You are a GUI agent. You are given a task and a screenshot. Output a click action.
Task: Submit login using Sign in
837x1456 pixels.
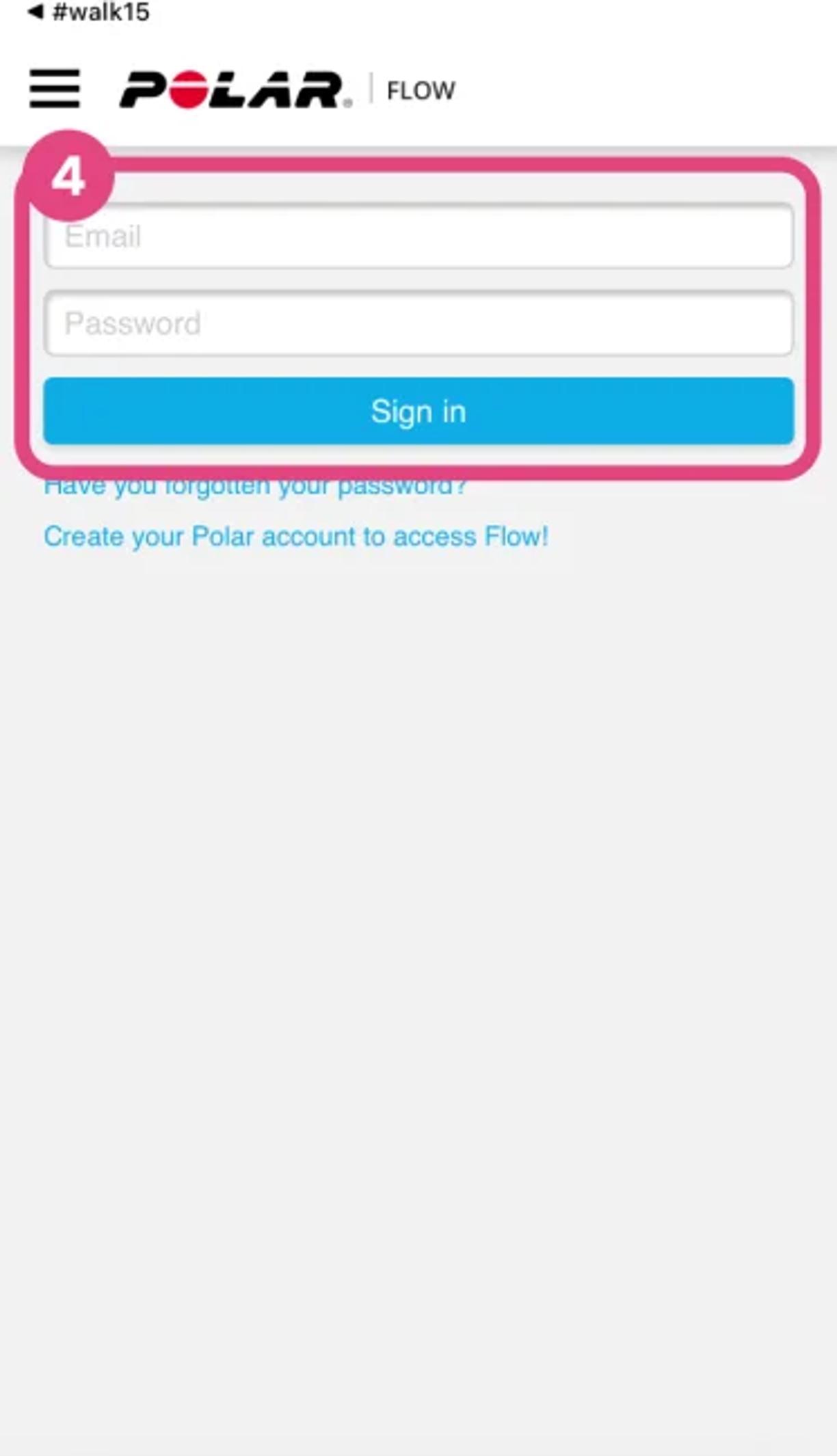pos(418,412)
